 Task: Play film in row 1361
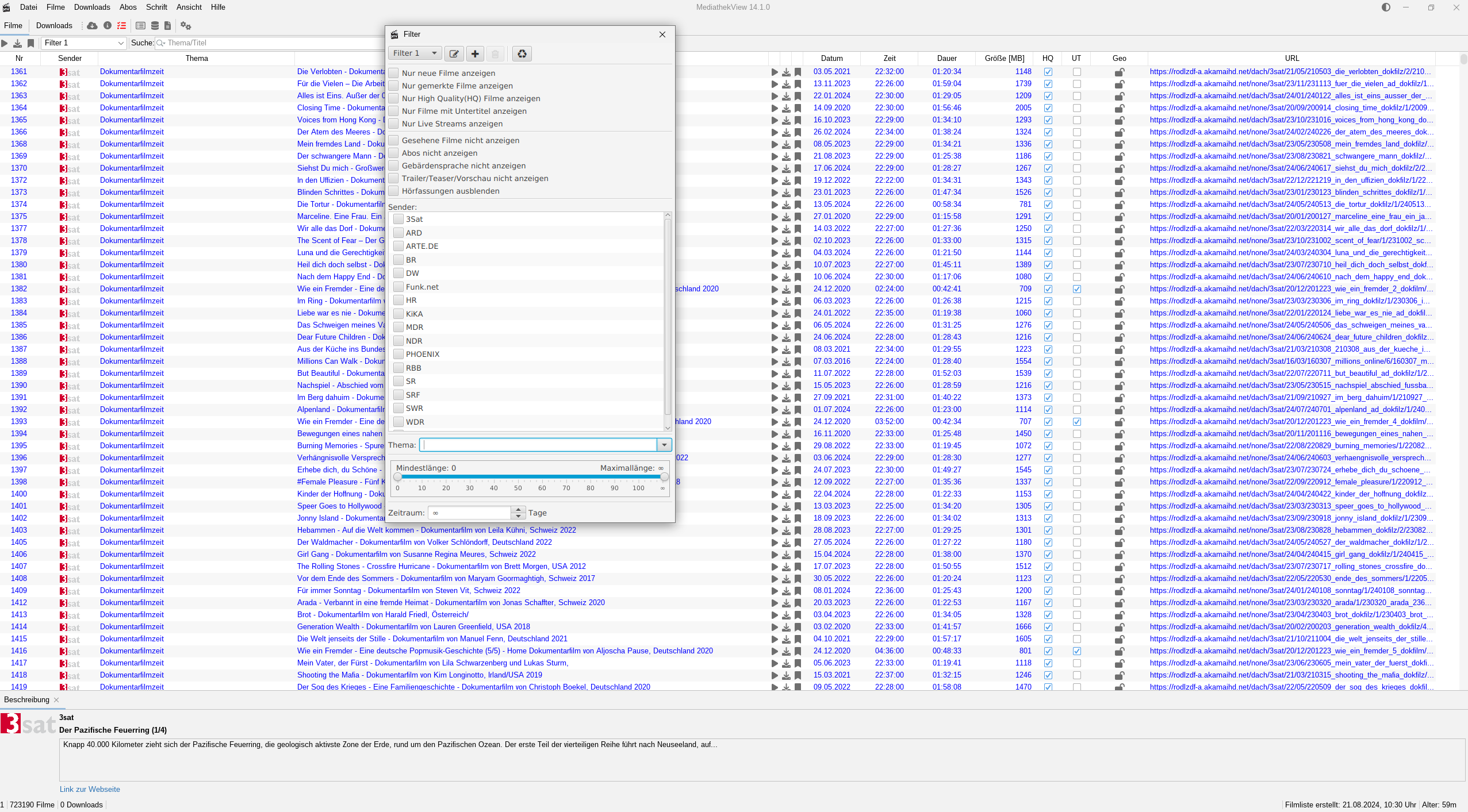coord(775,72)
